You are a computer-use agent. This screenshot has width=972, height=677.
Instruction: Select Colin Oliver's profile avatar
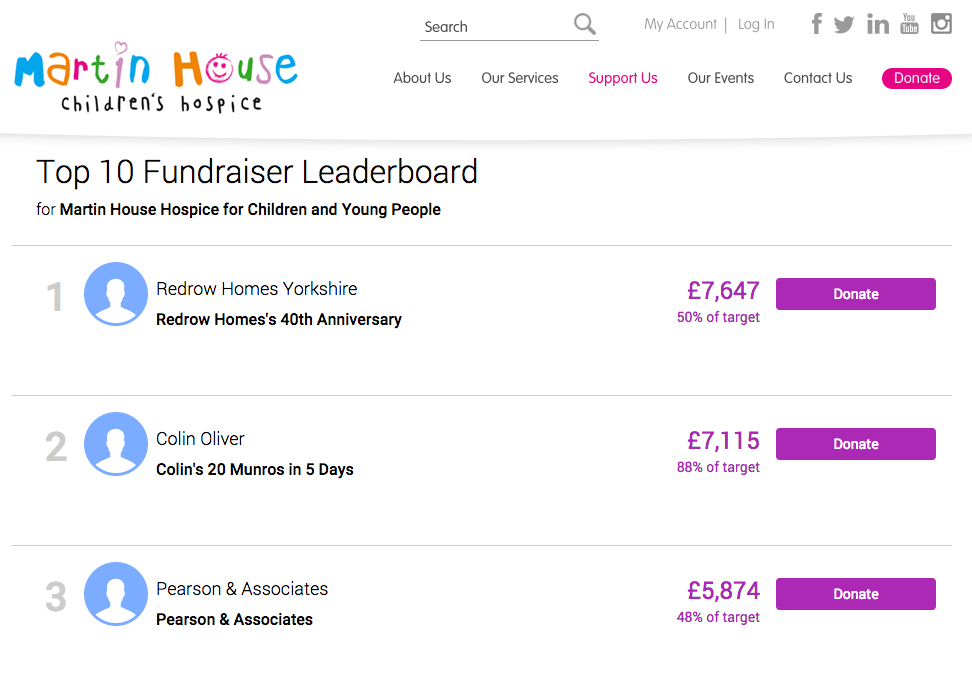coord(116,444)
